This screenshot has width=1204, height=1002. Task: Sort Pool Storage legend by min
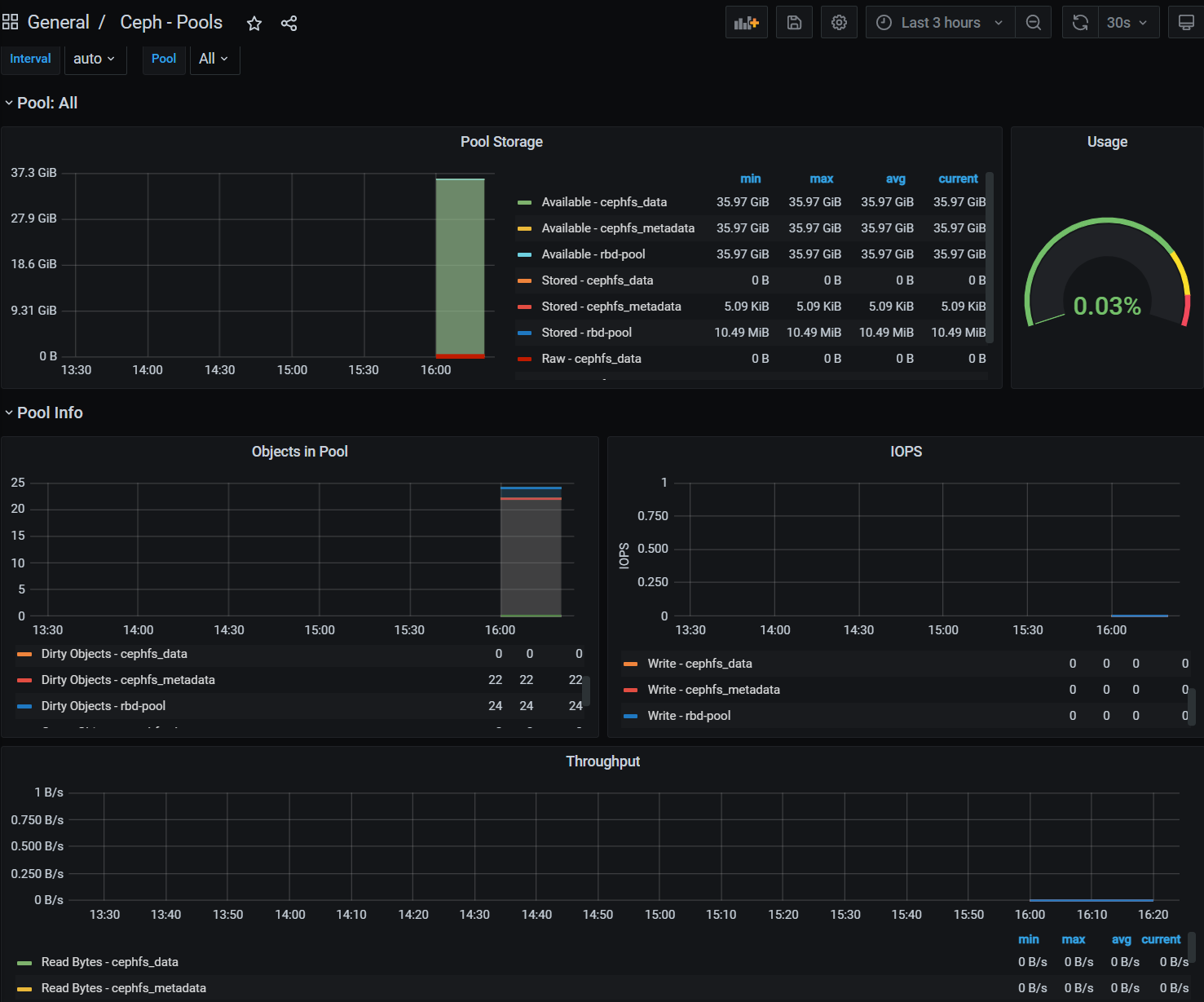(751, 179)
